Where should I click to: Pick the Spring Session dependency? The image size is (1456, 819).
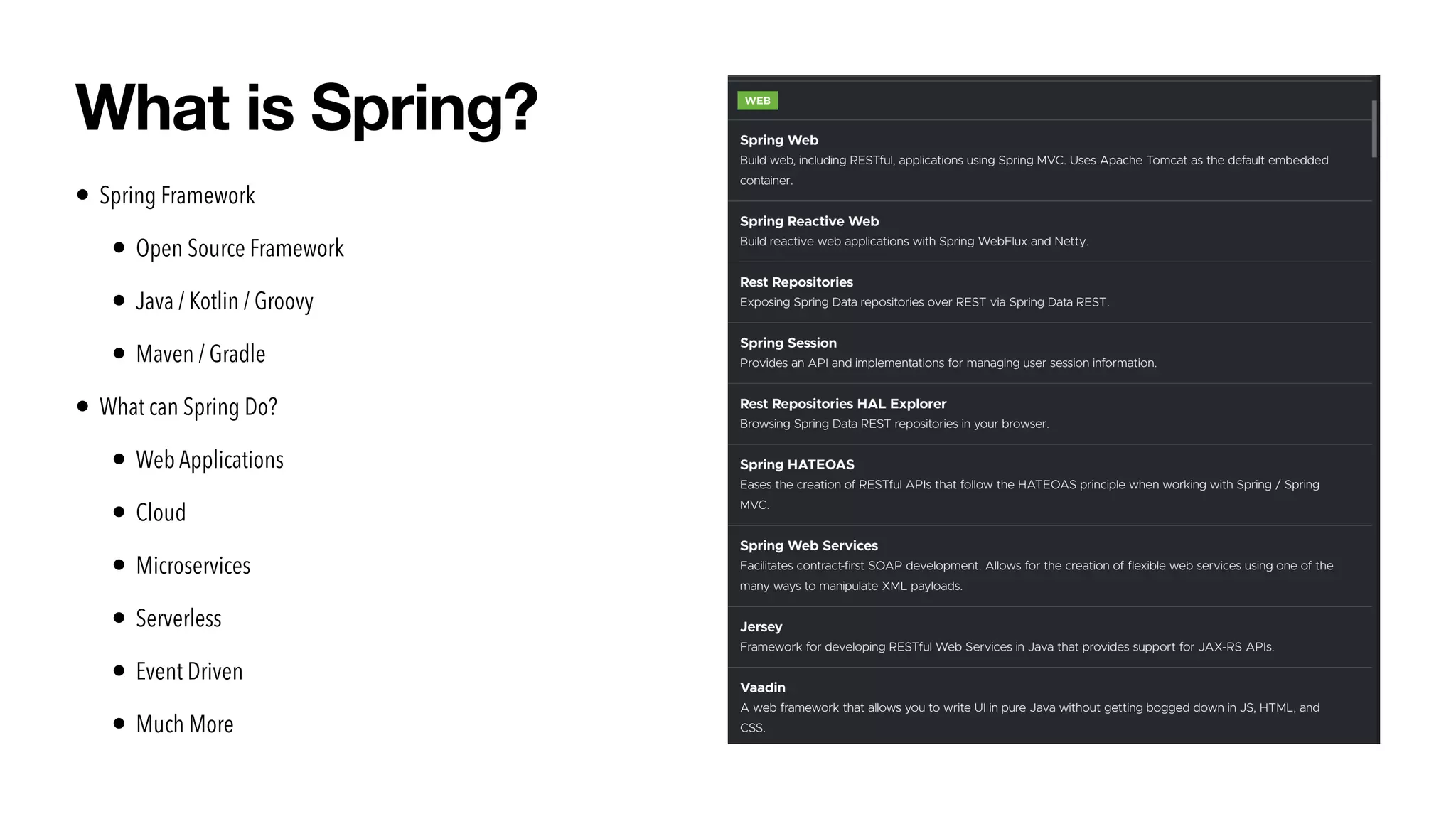pos(788,343)
